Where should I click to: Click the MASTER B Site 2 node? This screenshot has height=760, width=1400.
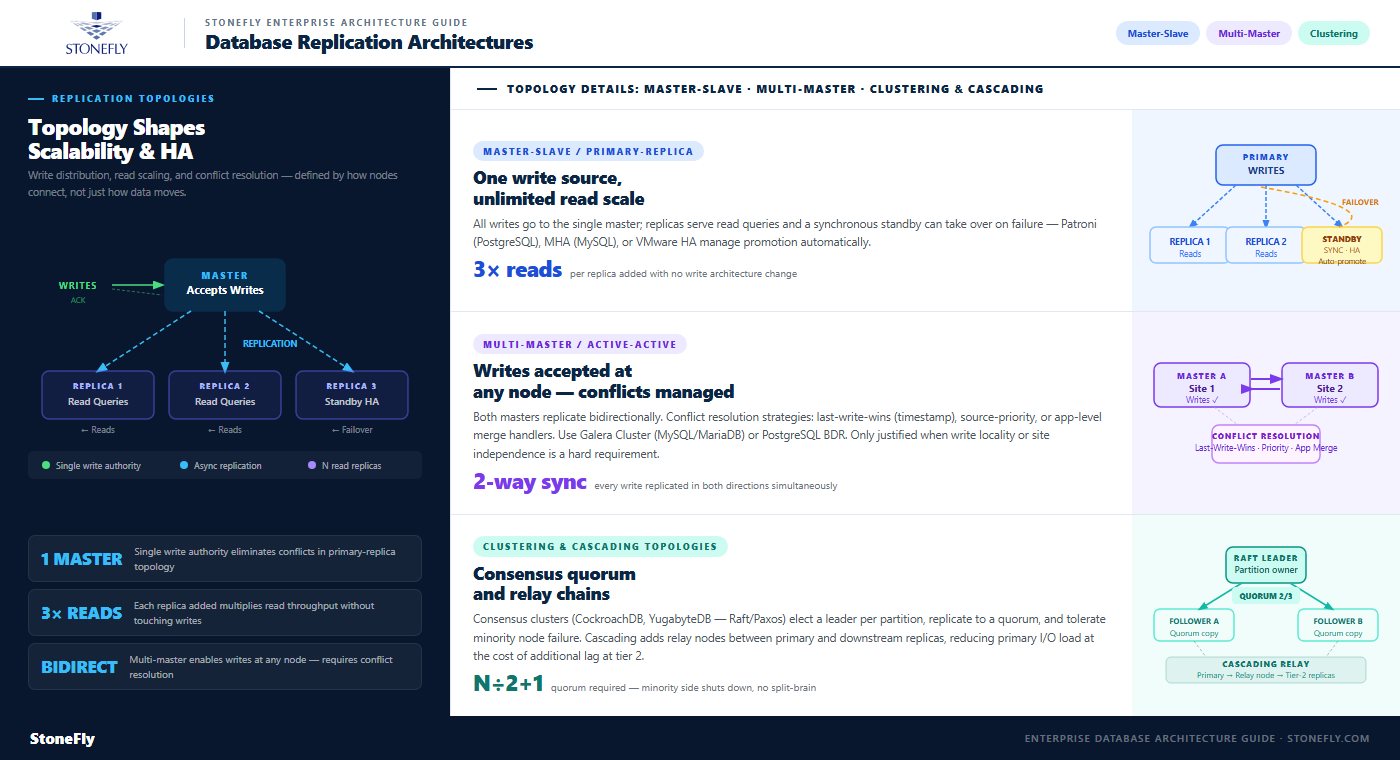(x=1330, y=386)
